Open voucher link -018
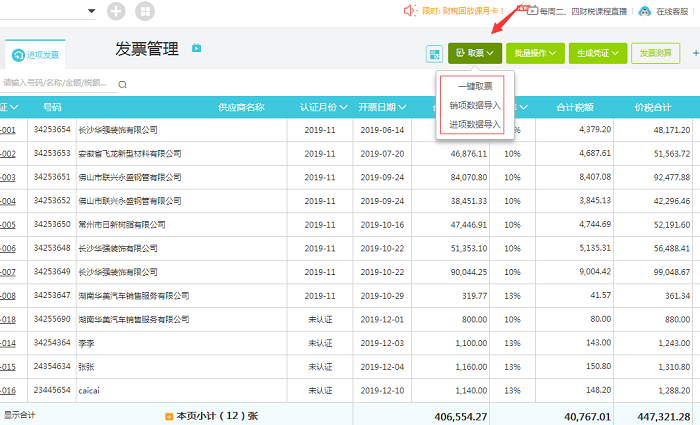The height and width of the screenshot is (425, 700). [8, 320]
